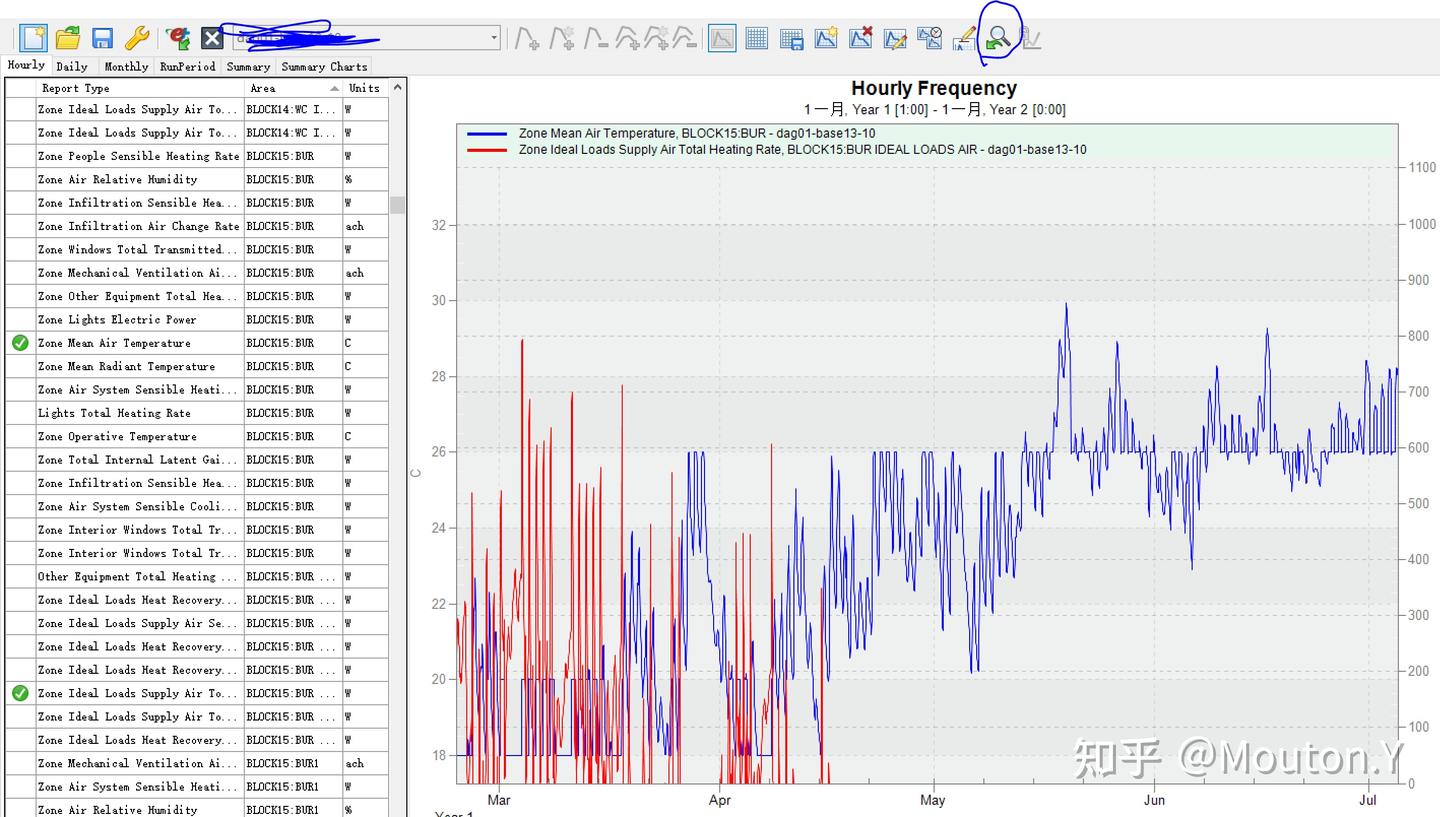Open the Summary Charts tab

point(324,66)
